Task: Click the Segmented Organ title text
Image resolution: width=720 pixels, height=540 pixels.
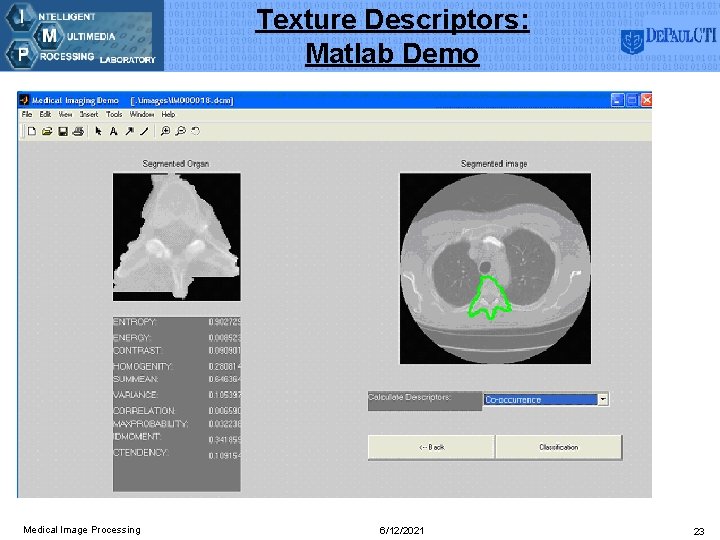Action: (x=176, y=163)
